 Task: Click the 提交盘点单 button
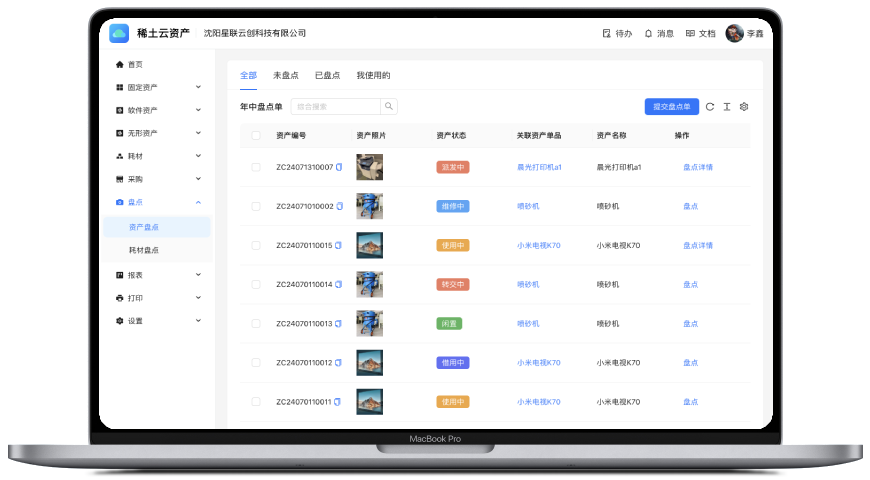coord(671,106)
